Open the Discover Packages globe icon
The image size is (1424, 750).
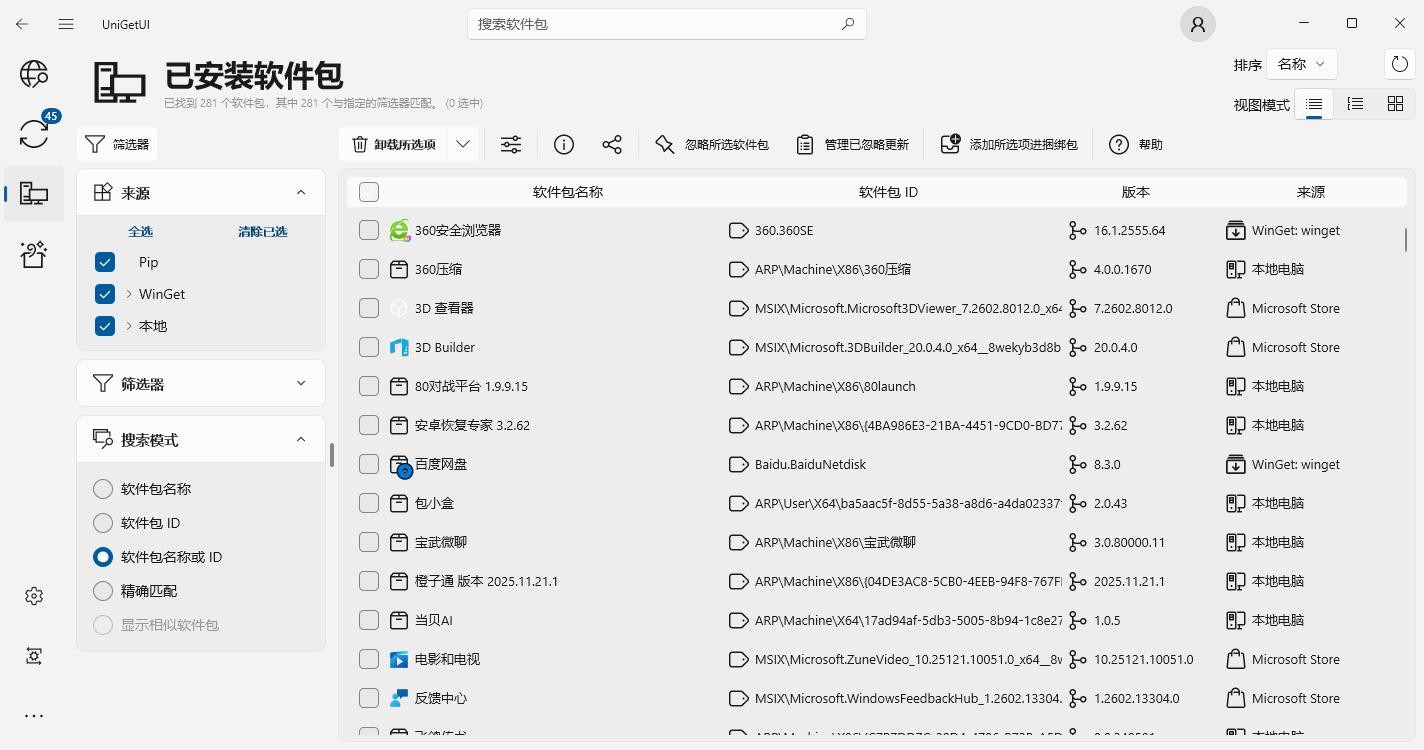[x=34, y=74]
